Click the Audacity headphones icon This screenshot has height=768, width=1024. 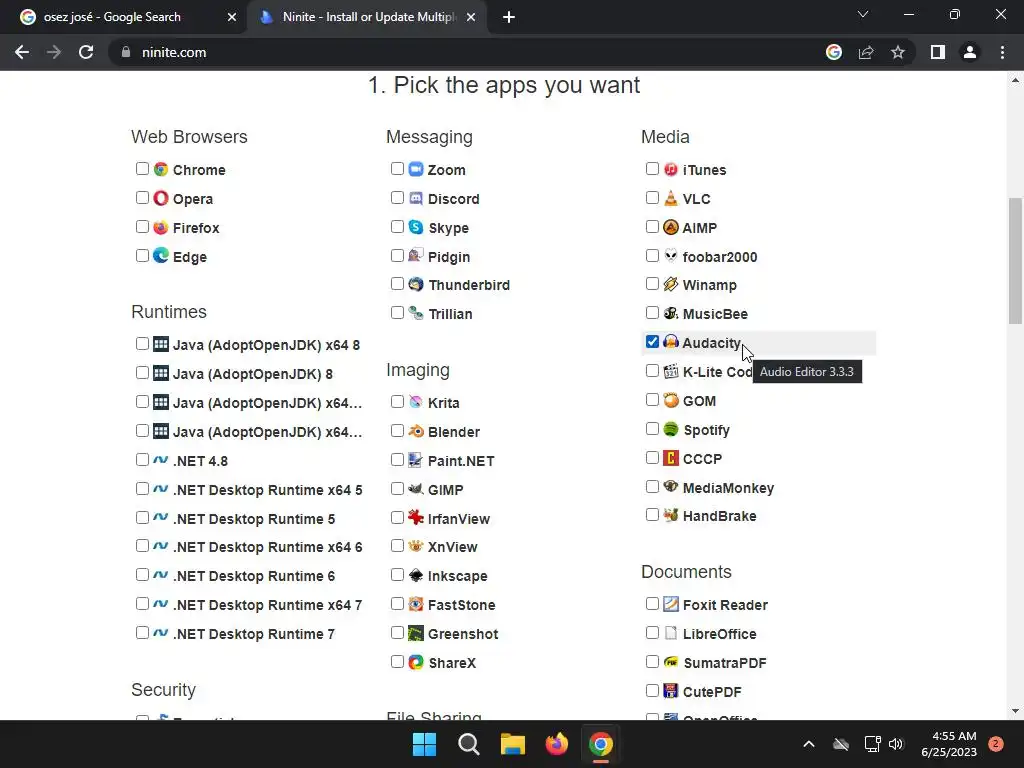(x=671, y=342)
